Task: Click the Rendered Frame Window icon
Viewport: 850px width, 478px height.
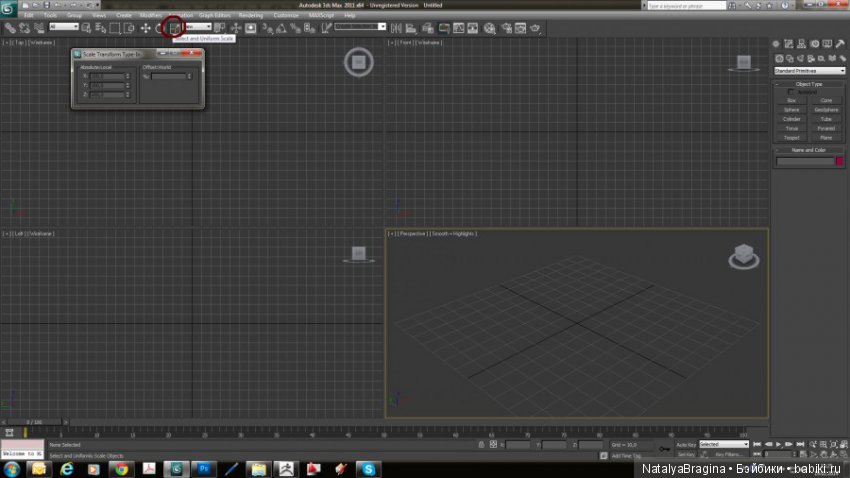Action: [x=520, y=28]
